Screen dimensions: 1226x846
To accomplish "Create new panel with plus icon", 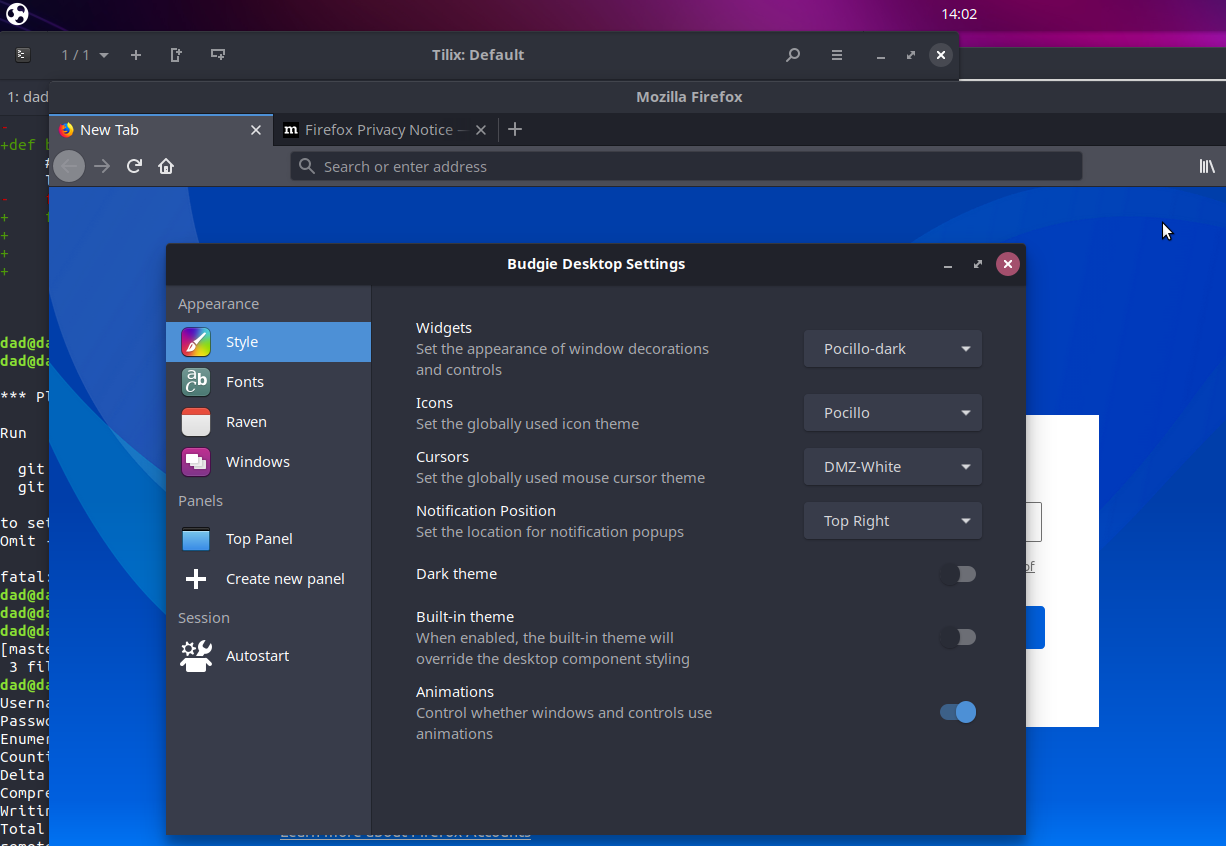I will click(268, 579).
